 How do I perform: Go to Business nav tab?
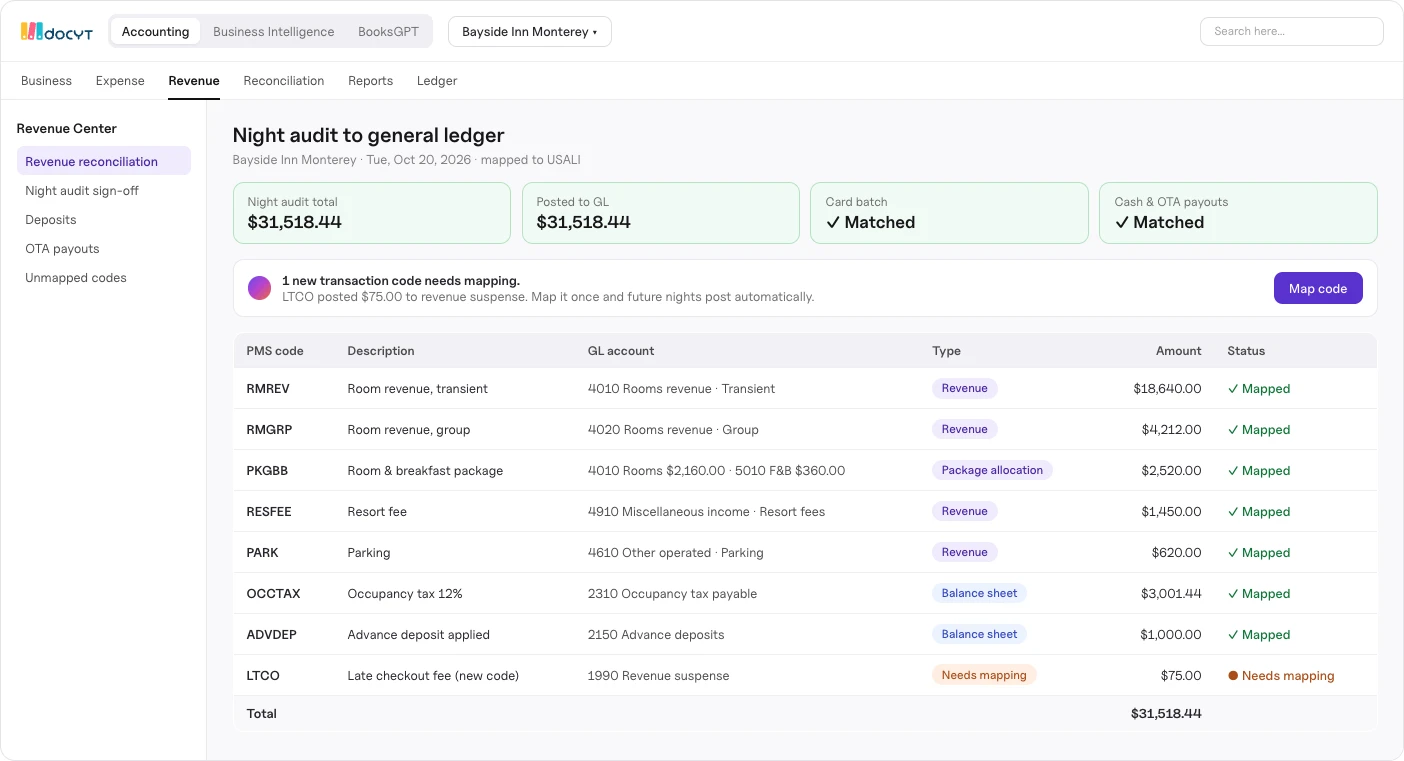coord(46,81)
